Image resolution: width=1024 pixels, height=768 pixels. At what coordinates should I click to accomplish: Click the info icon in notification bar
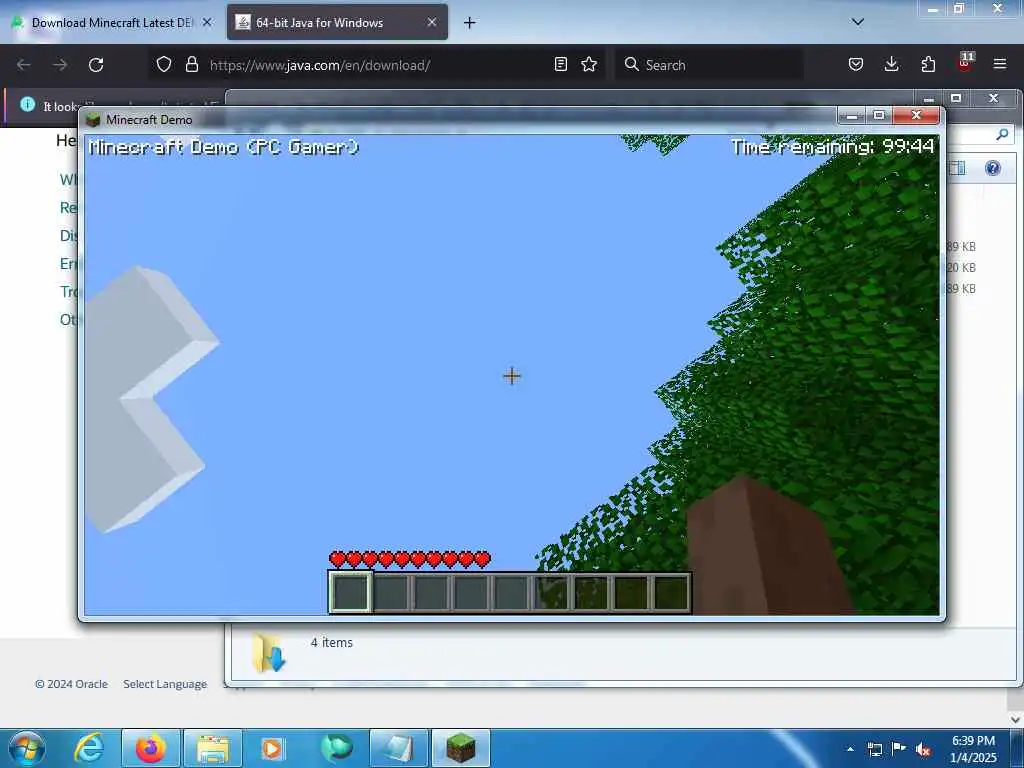27,104
